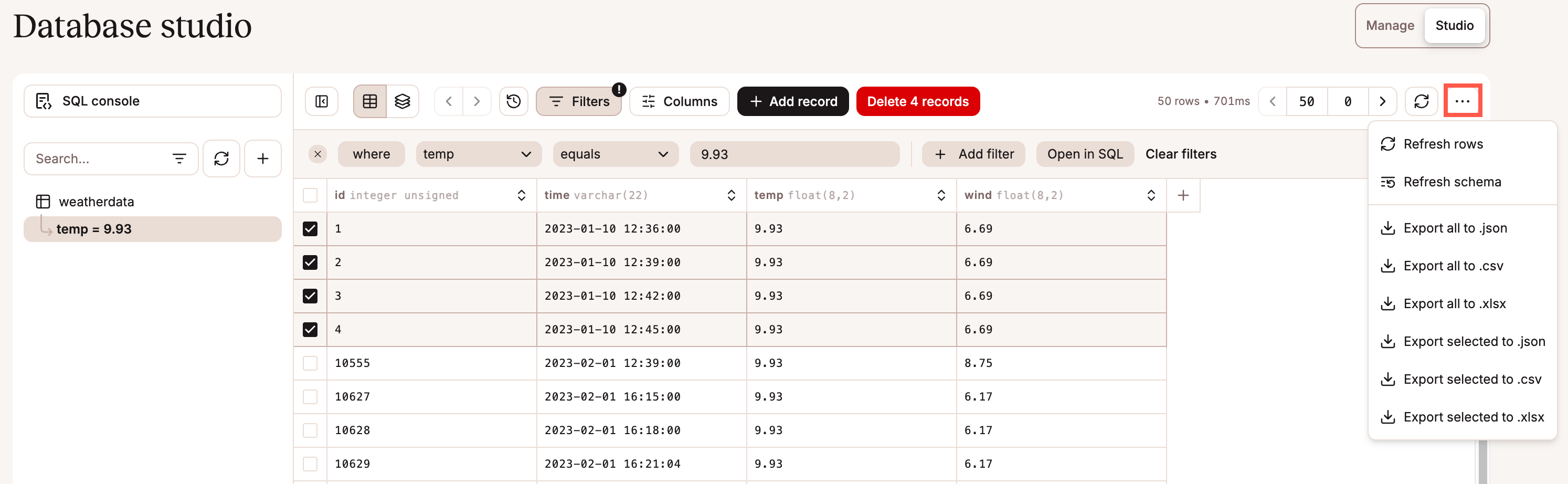Open the stacked layers data view
This screenshot has width=1568, height=484.
(x=402, y=101)
